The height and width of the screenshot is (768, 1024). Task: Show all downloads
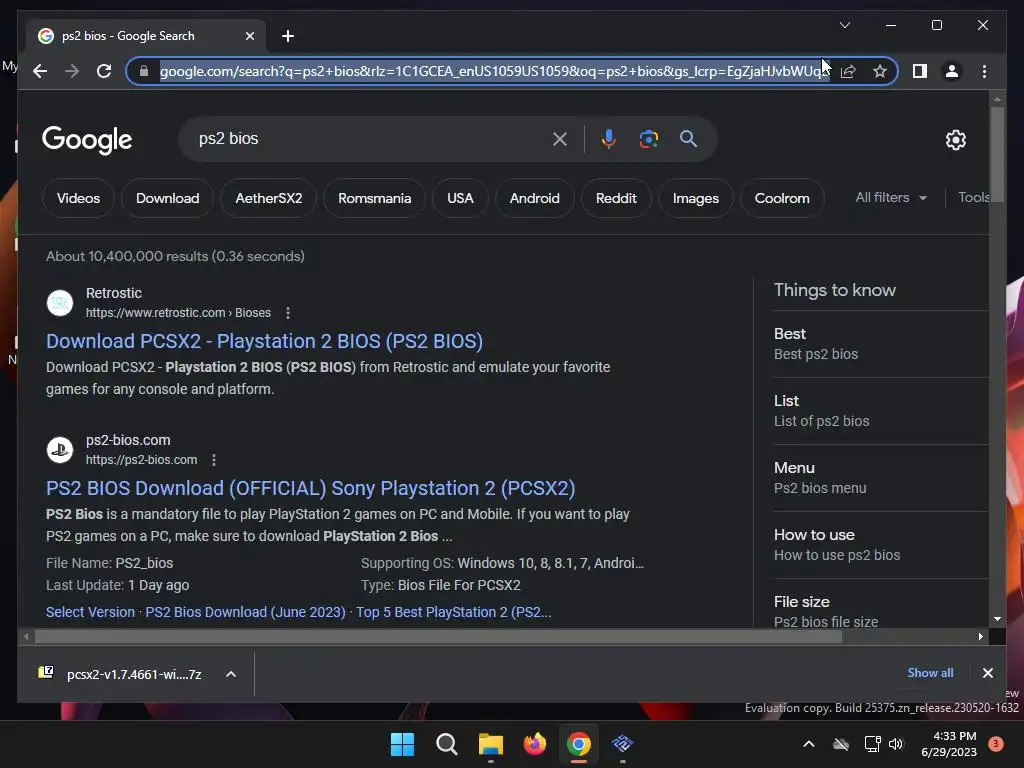click(930, 673)
